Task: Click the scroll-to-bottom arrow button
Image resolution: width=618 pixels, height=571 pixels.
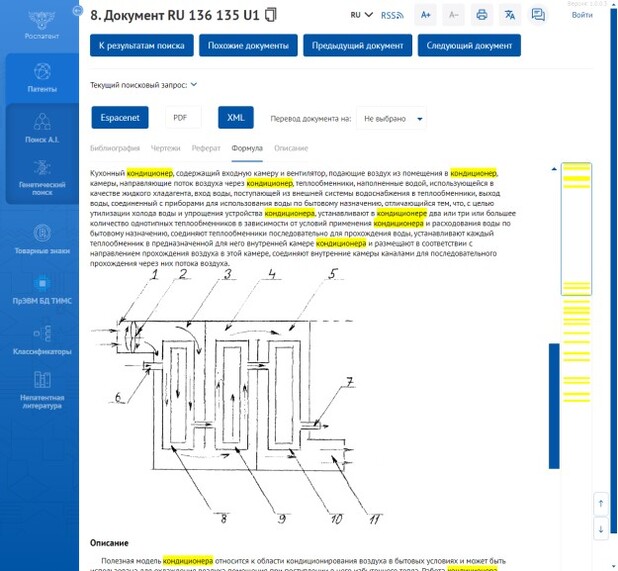Action: pyautogui.click(x=601, y=529)
